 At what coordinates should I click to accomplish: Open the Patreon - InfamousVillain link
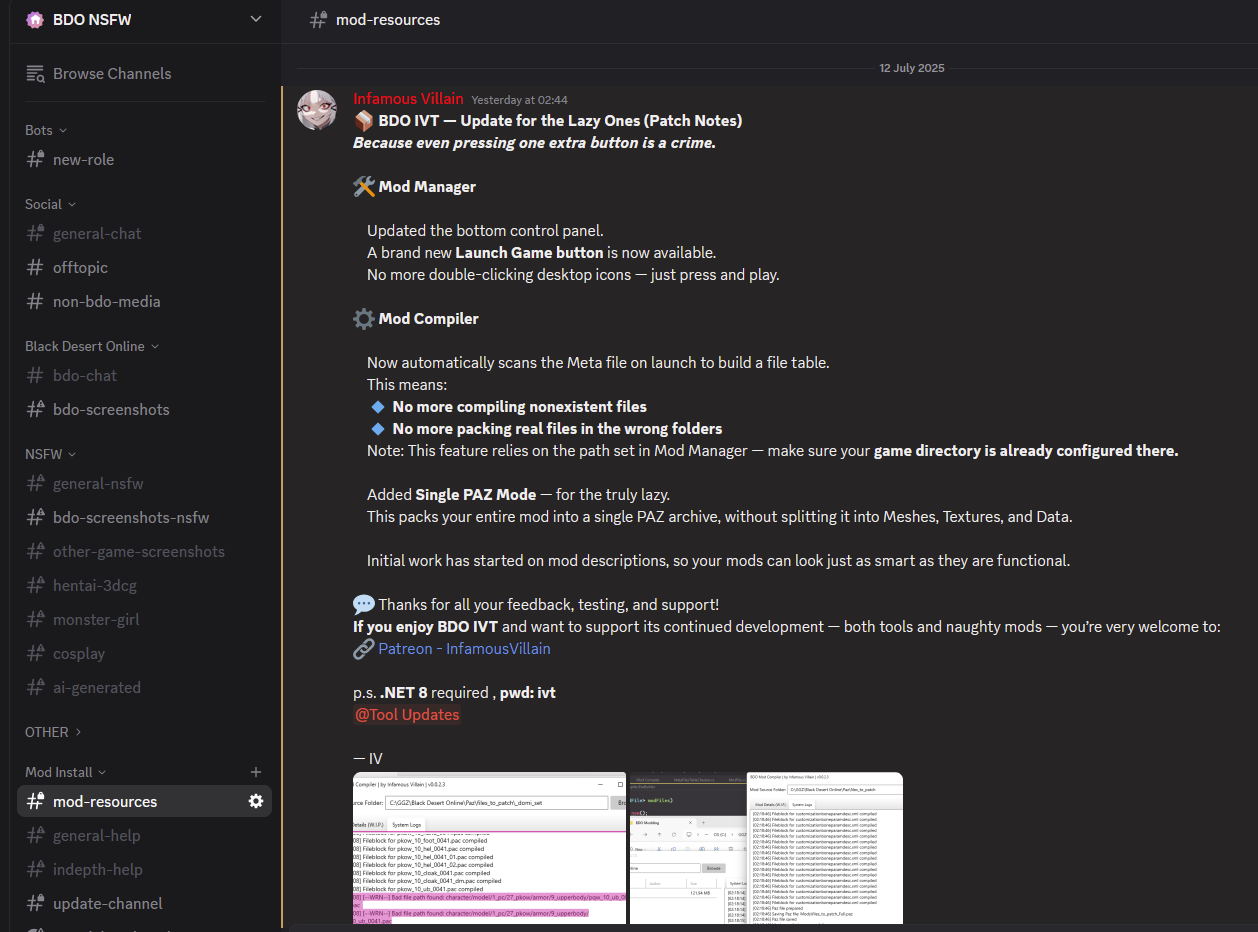coord(464,649)
